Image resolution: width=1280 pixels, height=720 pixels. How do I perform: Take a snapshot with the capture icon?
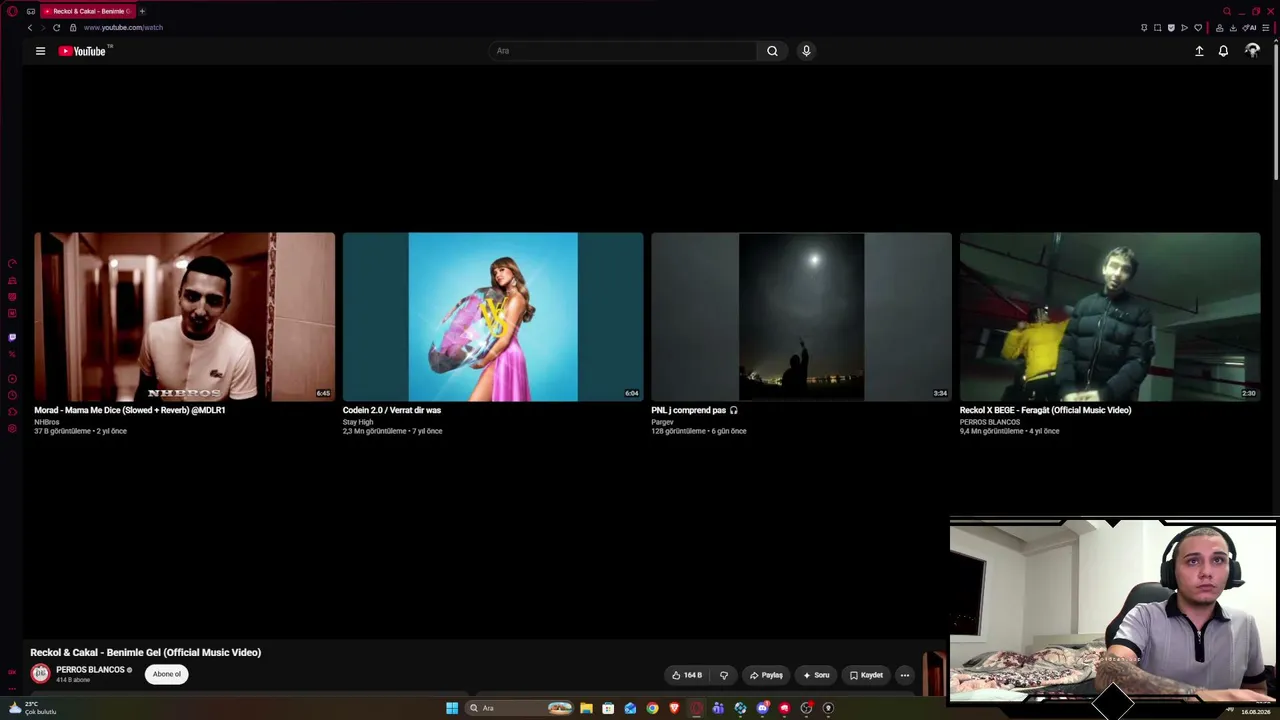click(1158, 28)
